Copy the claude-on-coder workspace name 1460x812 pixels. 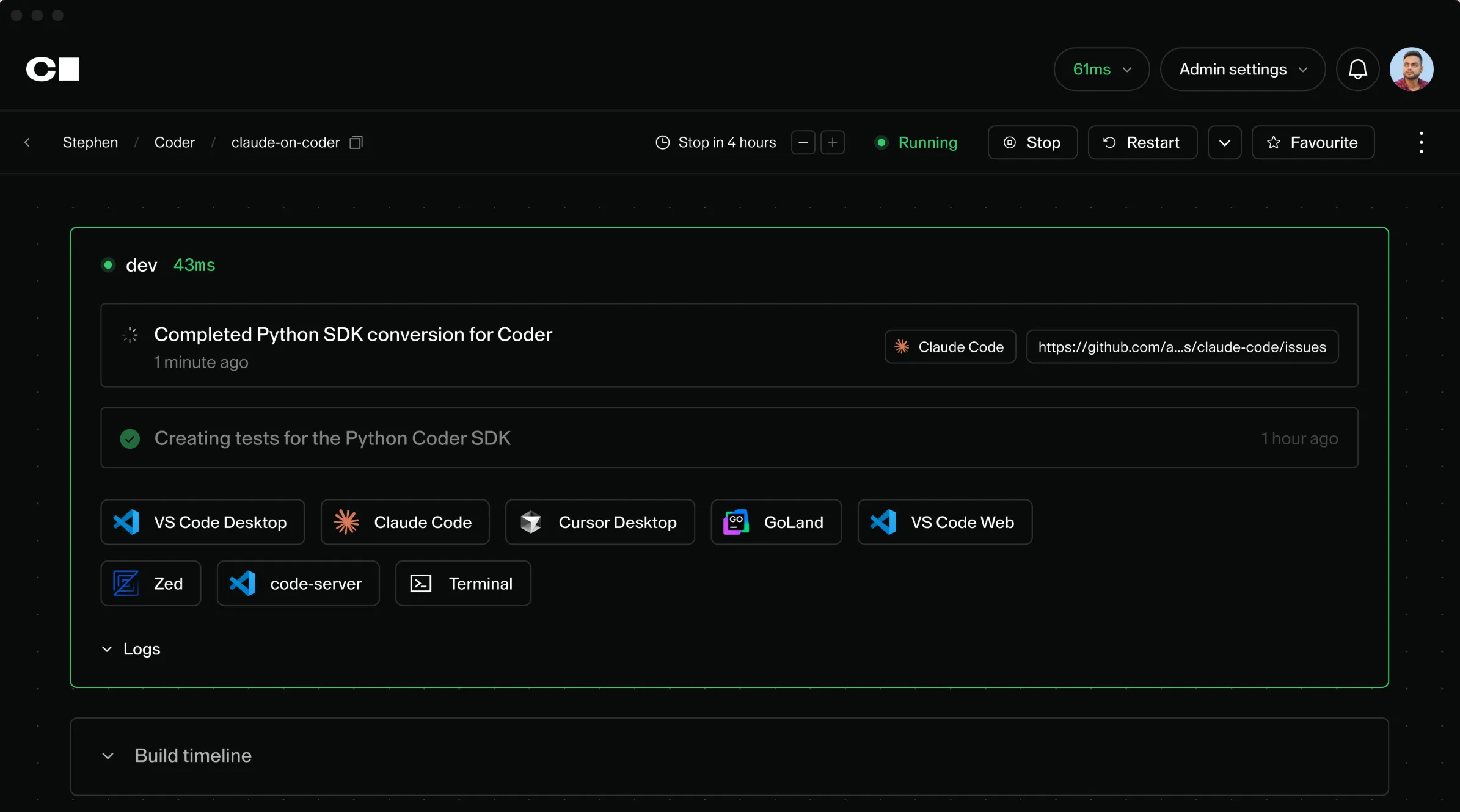(x=356, y=142)
